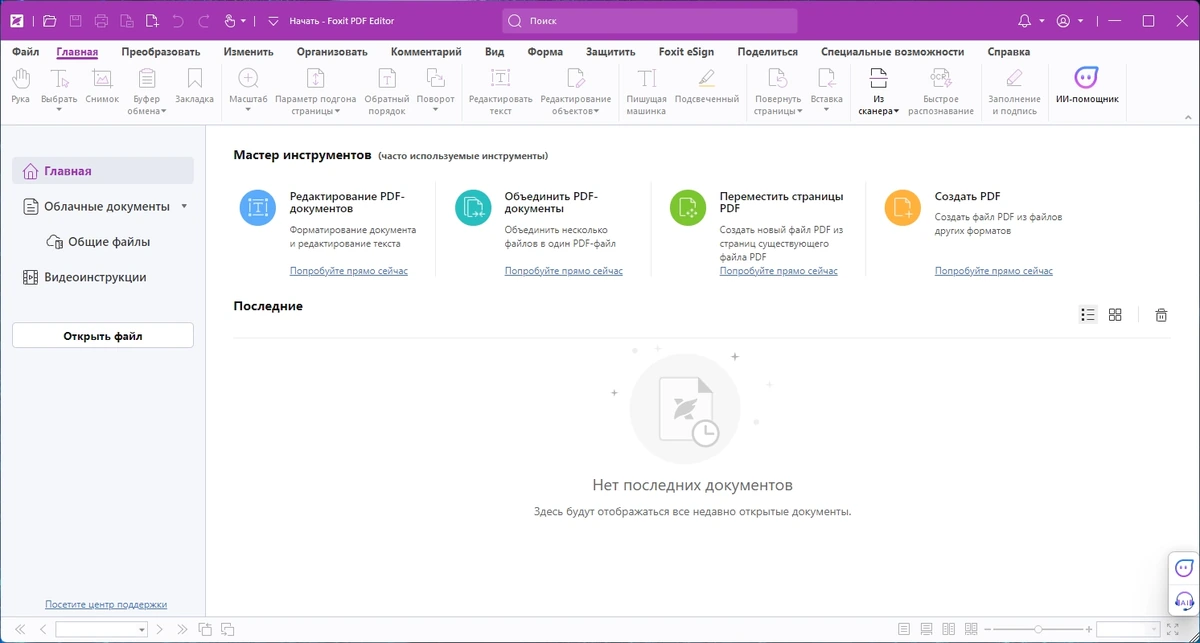Expand the Выбрать dropdown
This screenshot has width=1200, height=643.
59,110
